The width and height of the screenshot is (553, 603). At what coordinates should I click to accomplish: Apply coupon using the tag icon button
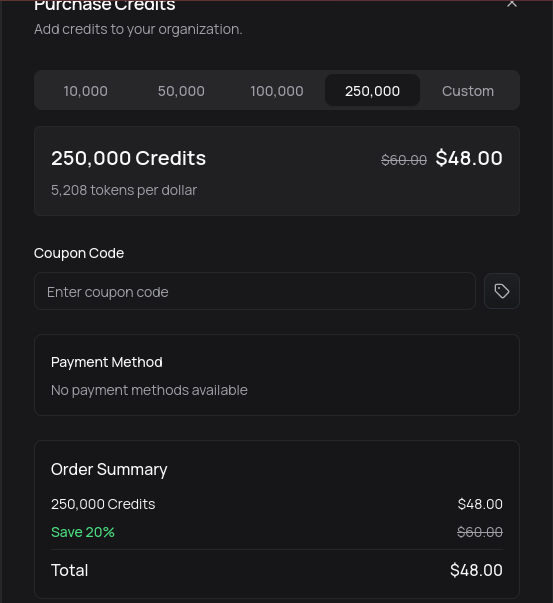click(x=501, y=291)
